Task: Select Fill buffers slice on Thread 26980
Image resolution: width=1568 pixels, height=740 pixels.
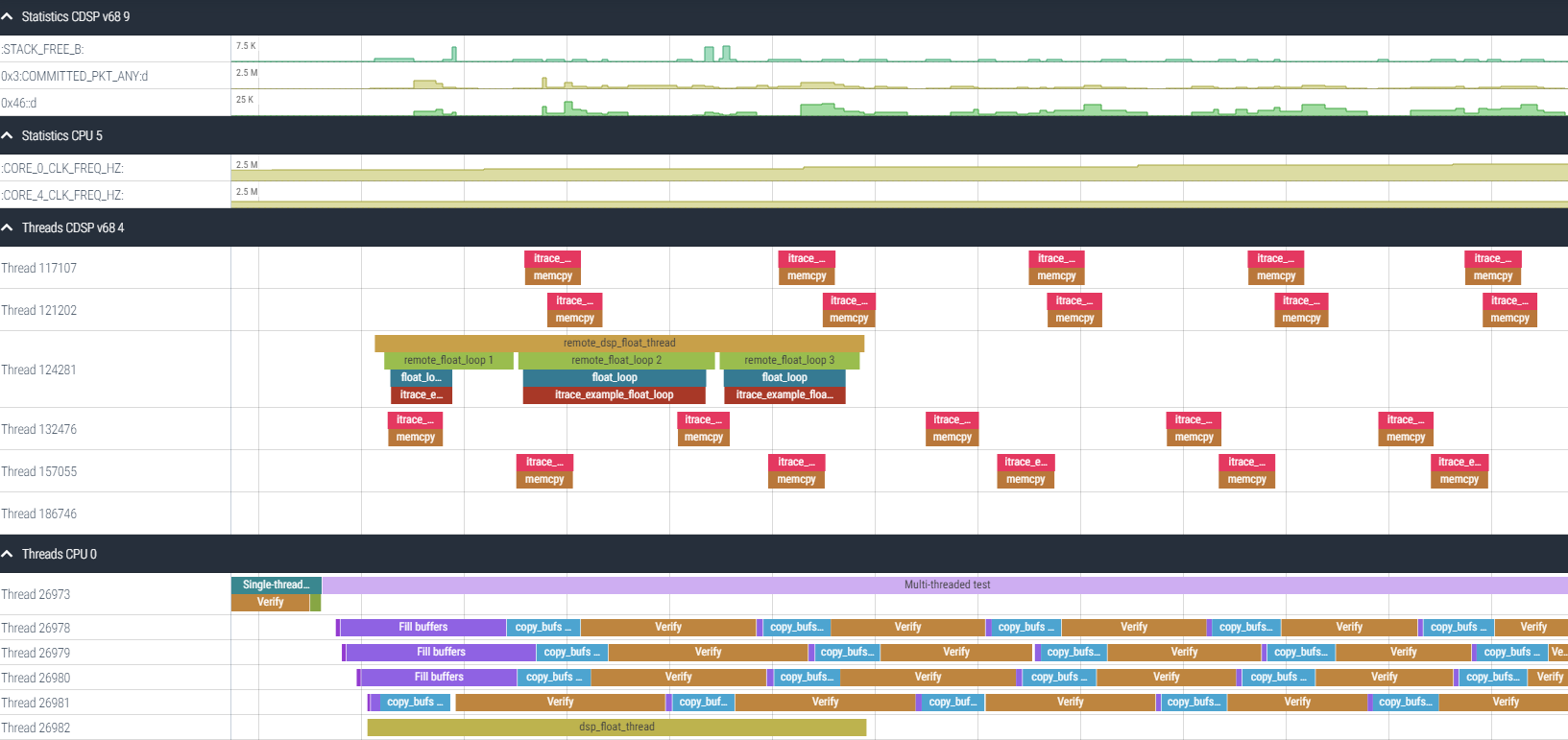Action: pyautogui.click(x=439, y=677)
